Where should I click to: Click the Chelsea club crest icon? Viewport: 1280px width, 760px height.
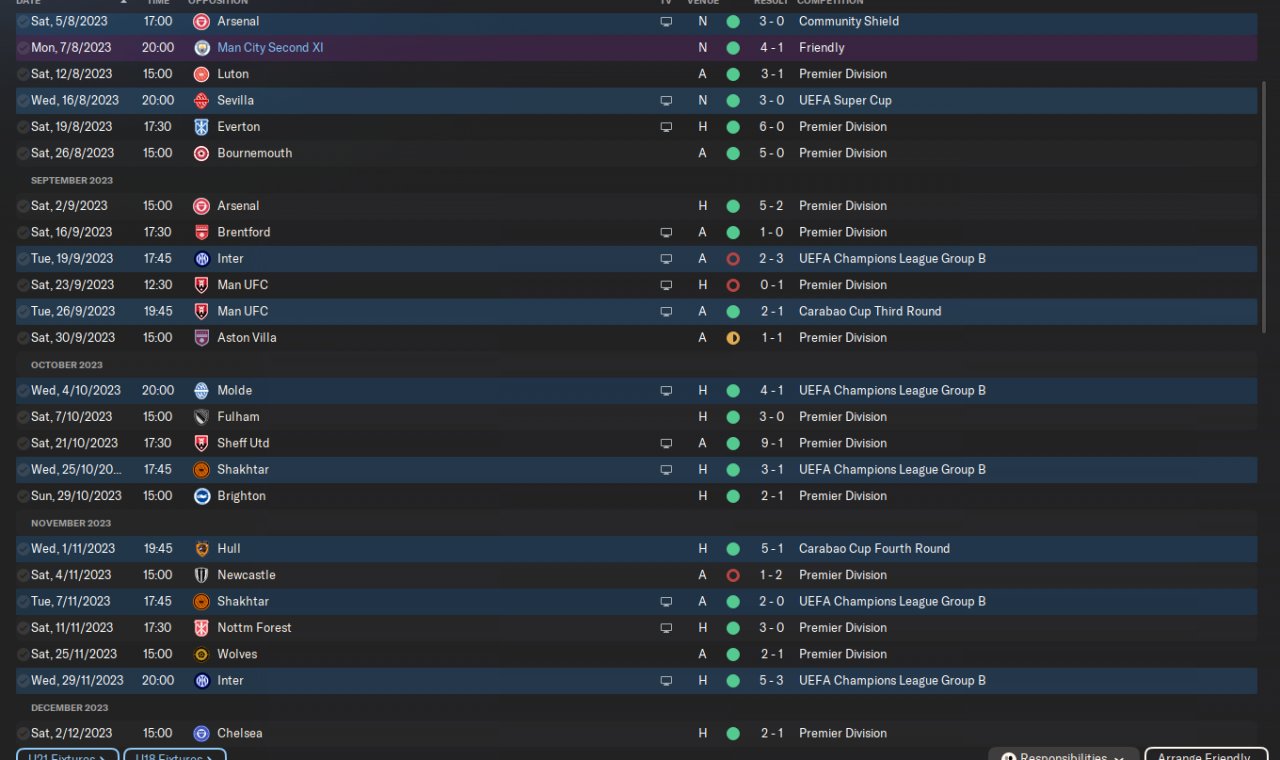[x=201, y=733]
